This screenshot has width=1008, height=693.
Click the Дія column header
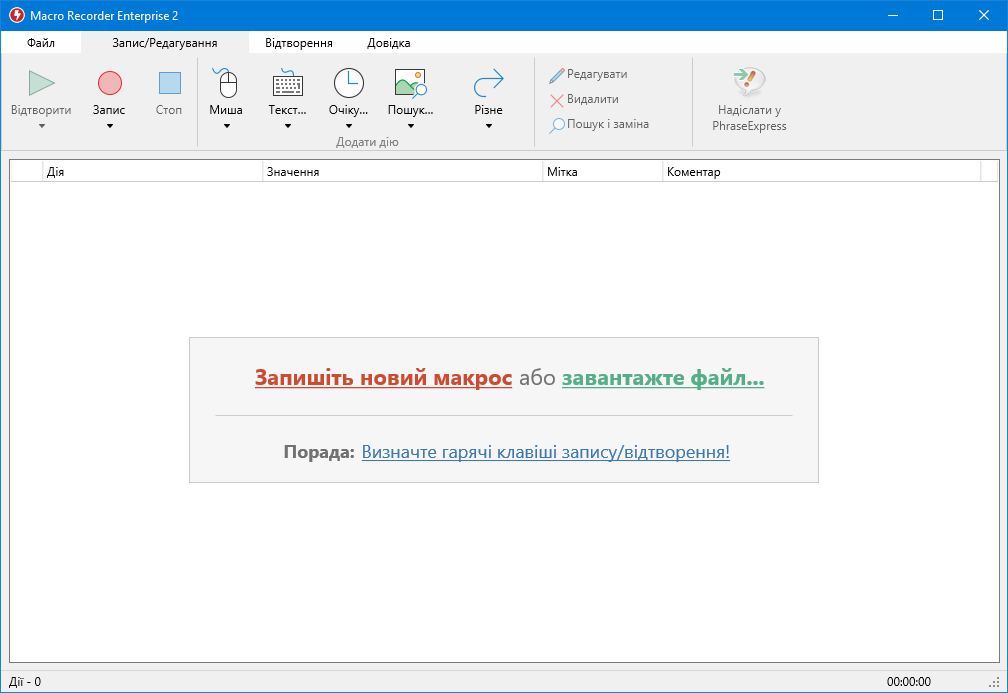(153, 172)
